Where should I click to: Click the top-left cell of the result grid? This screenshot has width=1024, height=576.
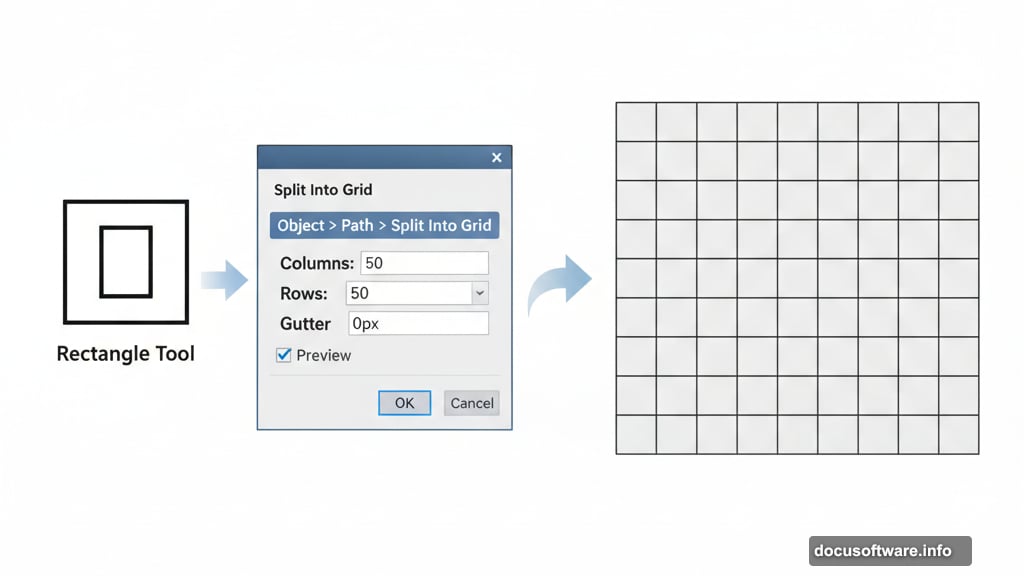[x=637, y=119]
